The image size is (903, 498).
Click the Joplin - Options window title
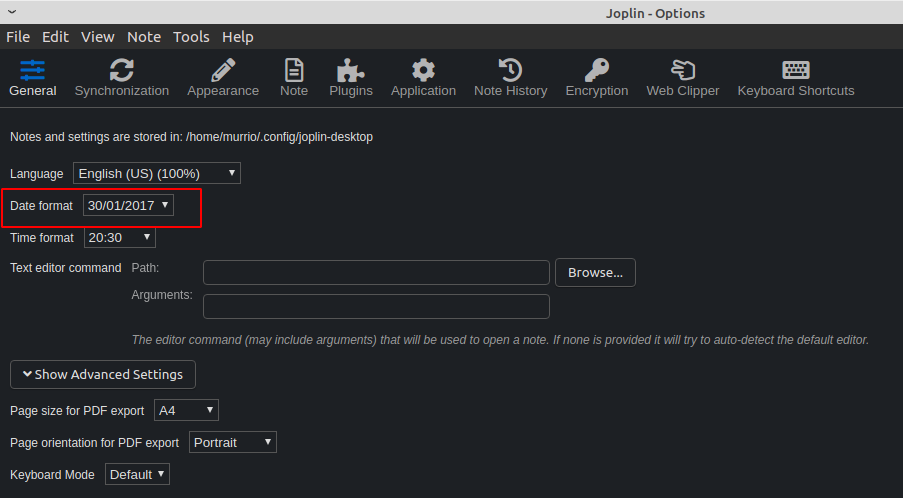(655, 13)
